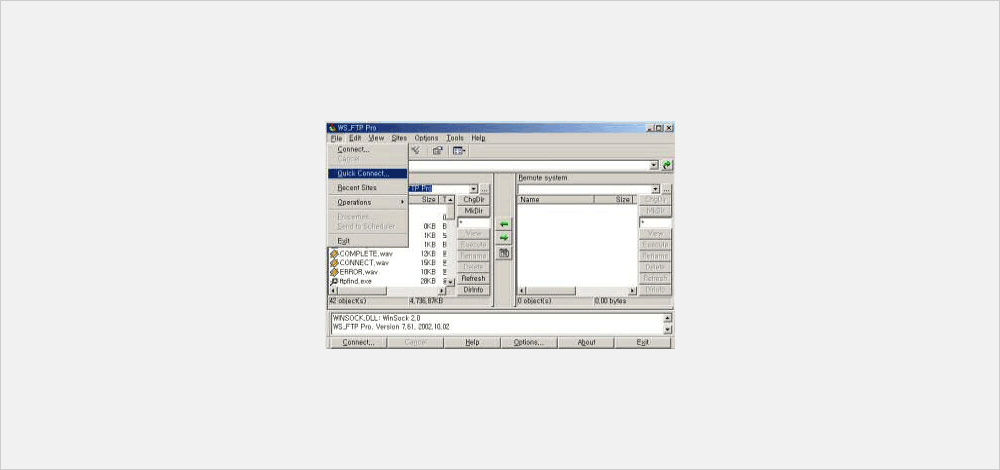Click the 'Remote system' pane label
1000x470 pixels.
point(543,178)
